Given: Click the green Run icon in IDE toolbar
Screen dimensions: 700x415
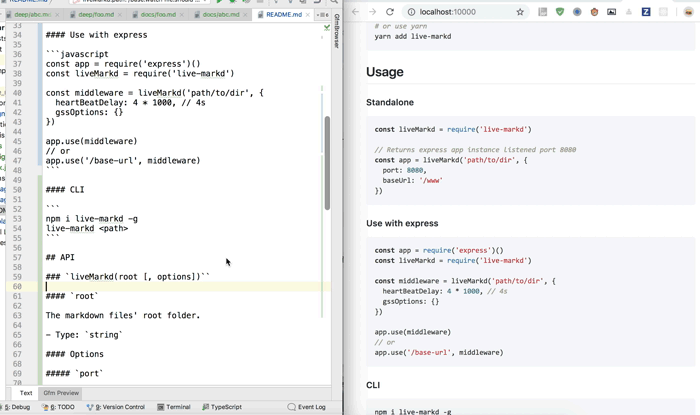Looking at the screenshot, I should click(219, 1).
